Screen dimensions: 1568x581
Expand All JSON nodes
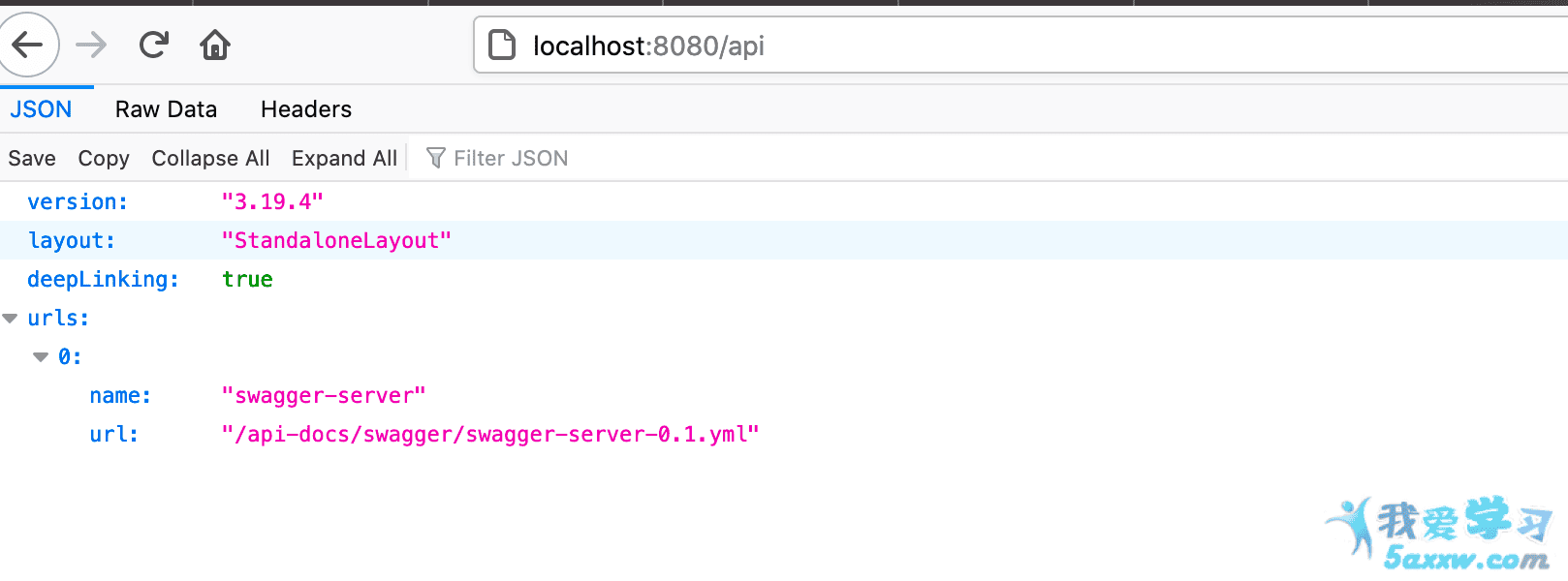344,158
